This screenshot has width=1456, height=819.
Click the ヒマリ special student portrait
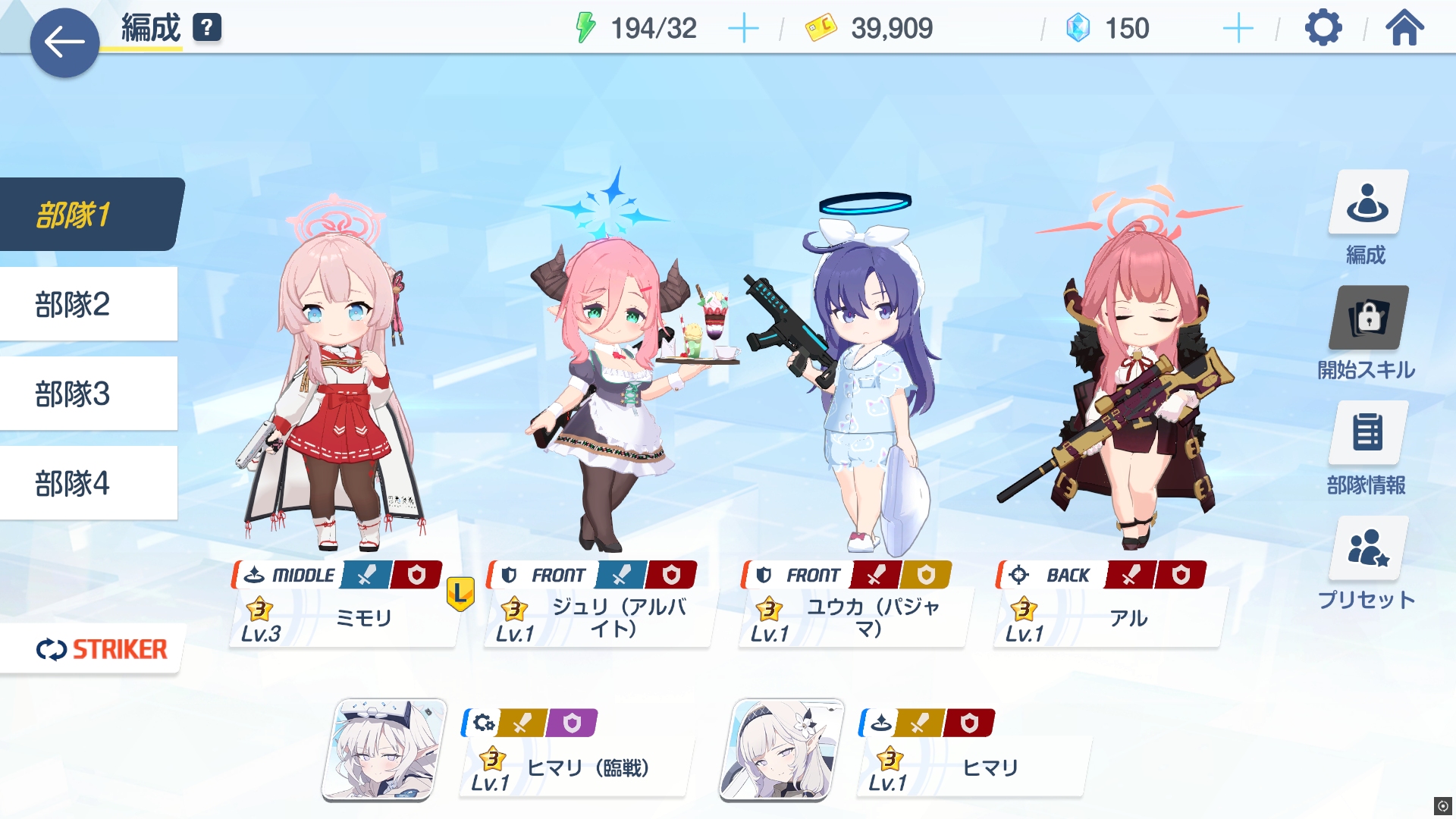click(782, 750)
